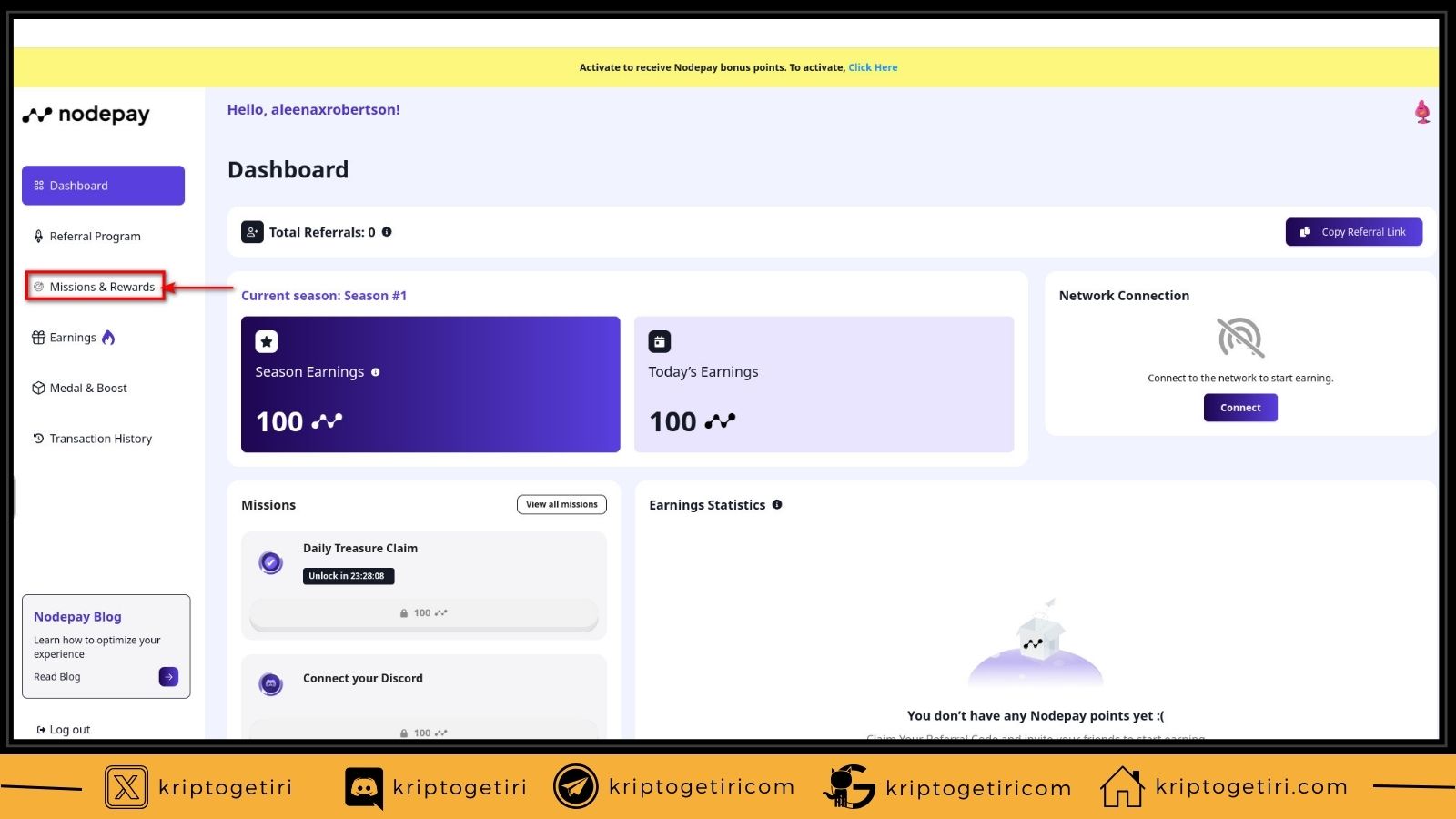Click 'Current season: Season #1' text
Viewport: 1456px width, 819px height.
pos(324,296)
